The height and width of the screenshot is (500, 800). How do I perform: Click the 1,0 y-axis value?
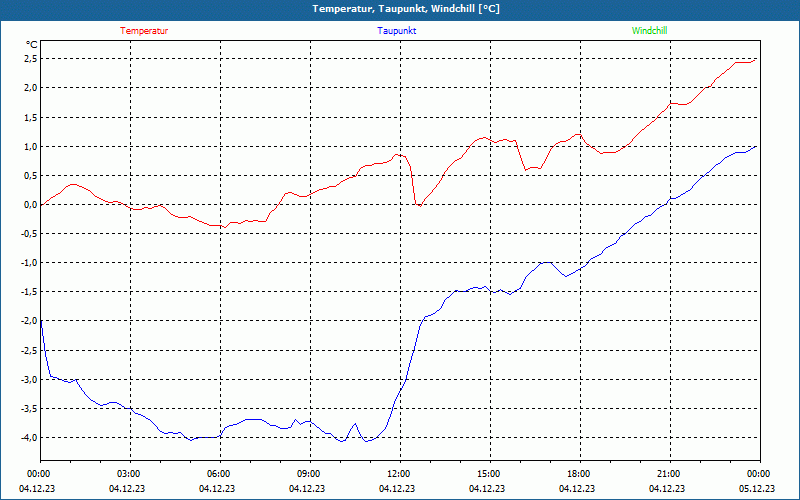pos(31,146)
